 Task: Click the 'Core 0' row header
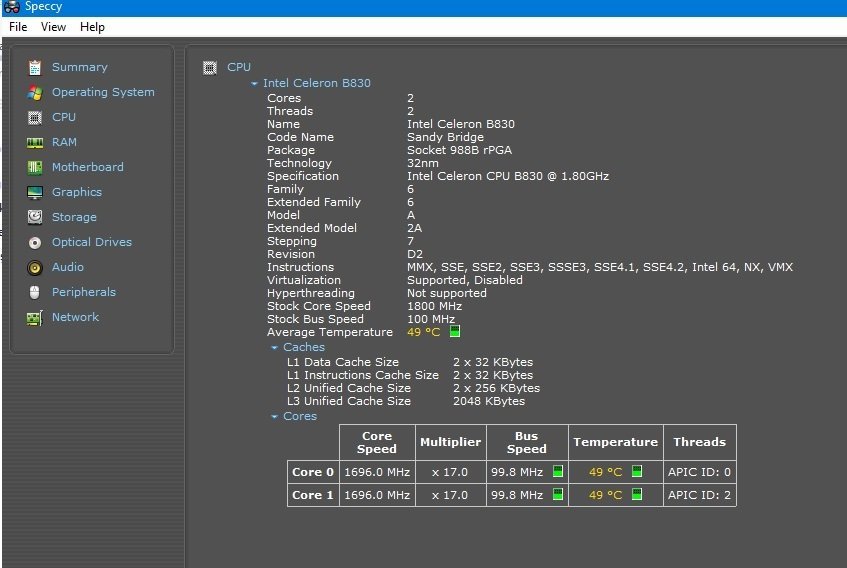point(313,472)
